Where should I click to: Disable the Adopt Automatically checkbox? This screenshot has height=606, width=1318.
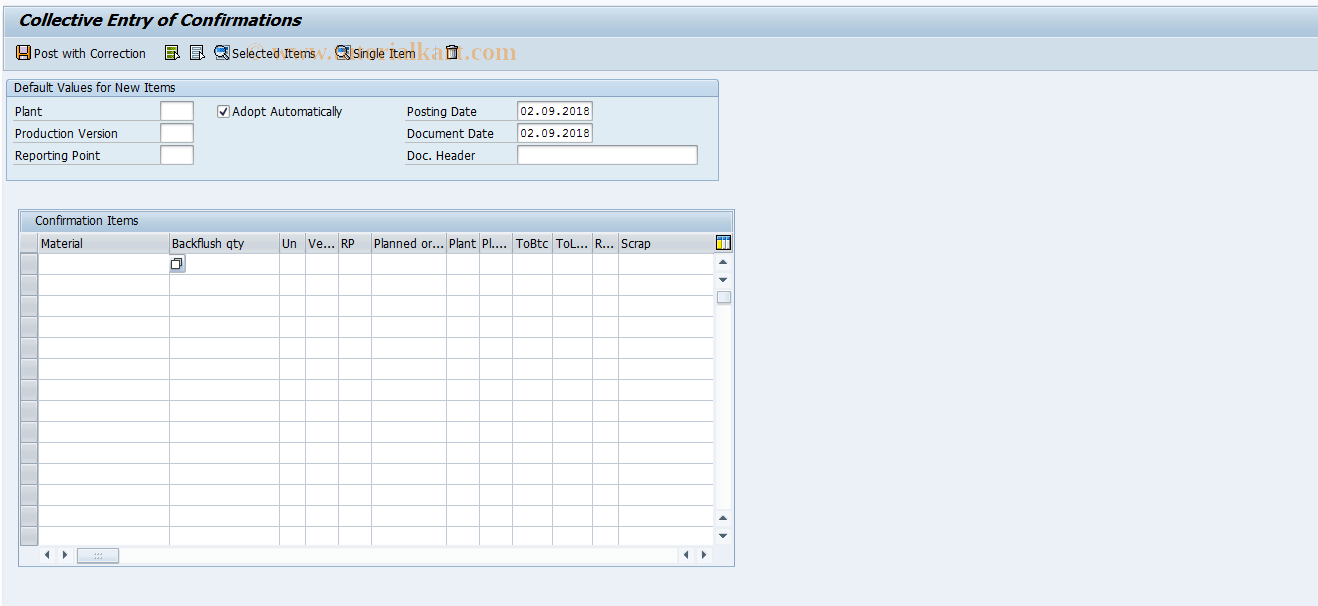(222, 111)
